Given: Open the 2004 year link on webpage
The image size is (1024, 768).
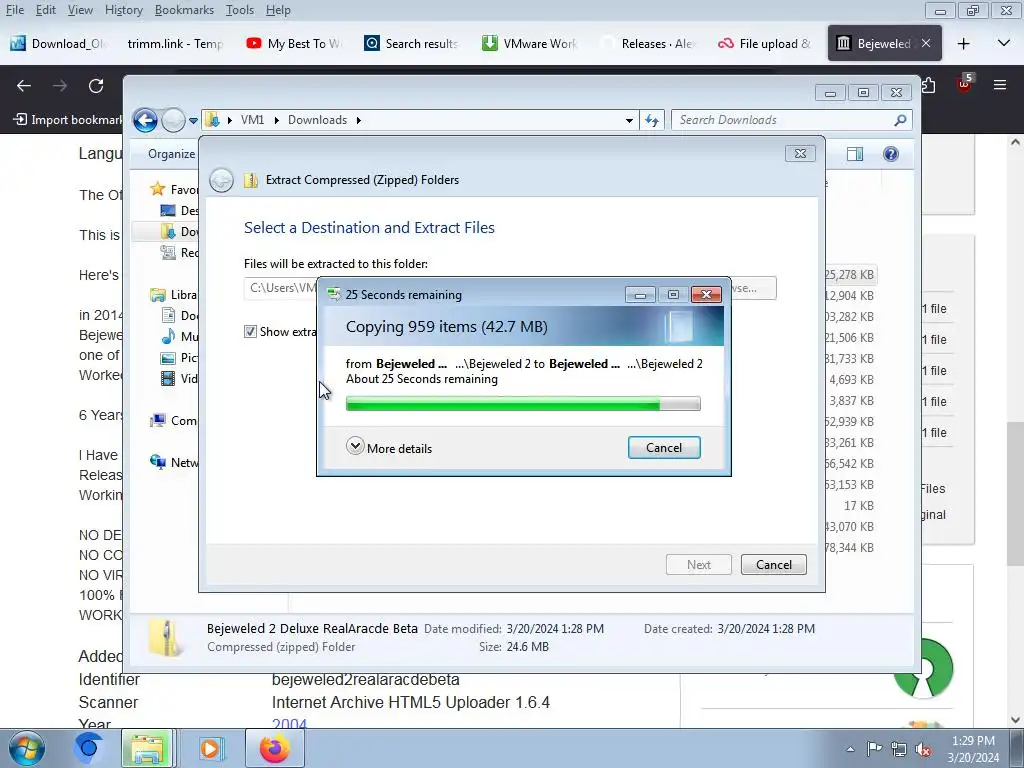Looking at the screenshot, I should [289, 724].
